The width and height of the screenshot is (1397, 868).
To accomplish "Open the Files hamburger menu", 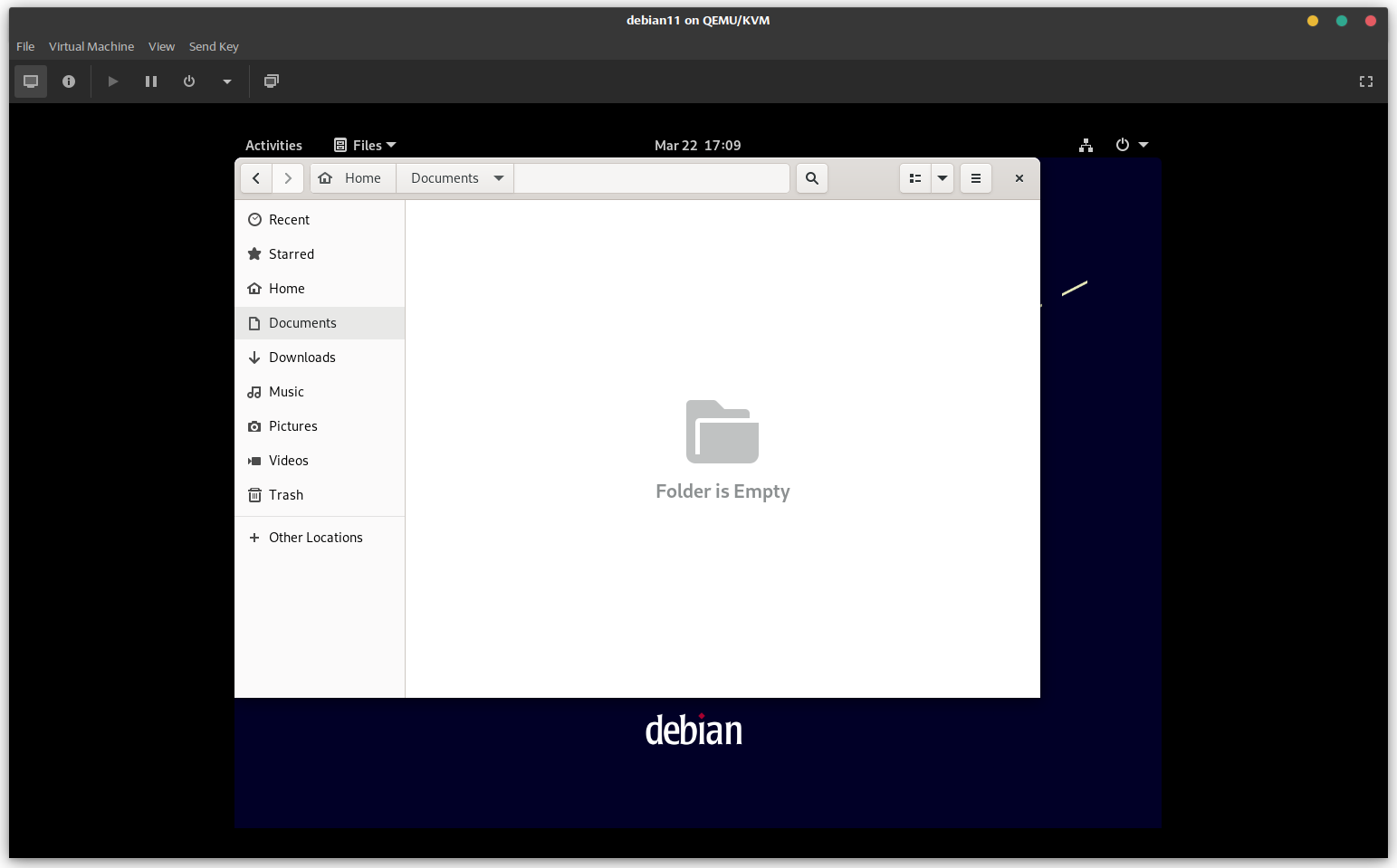I will point(976,178).
